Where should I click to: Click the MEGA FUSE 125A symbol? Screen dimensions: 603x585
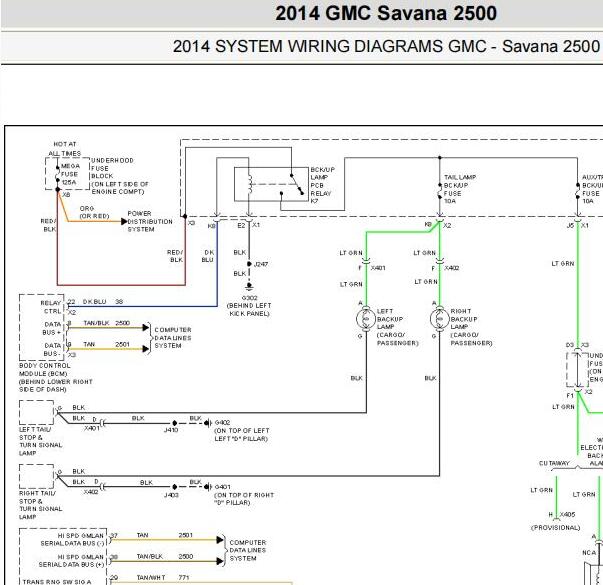click(58, 174)
